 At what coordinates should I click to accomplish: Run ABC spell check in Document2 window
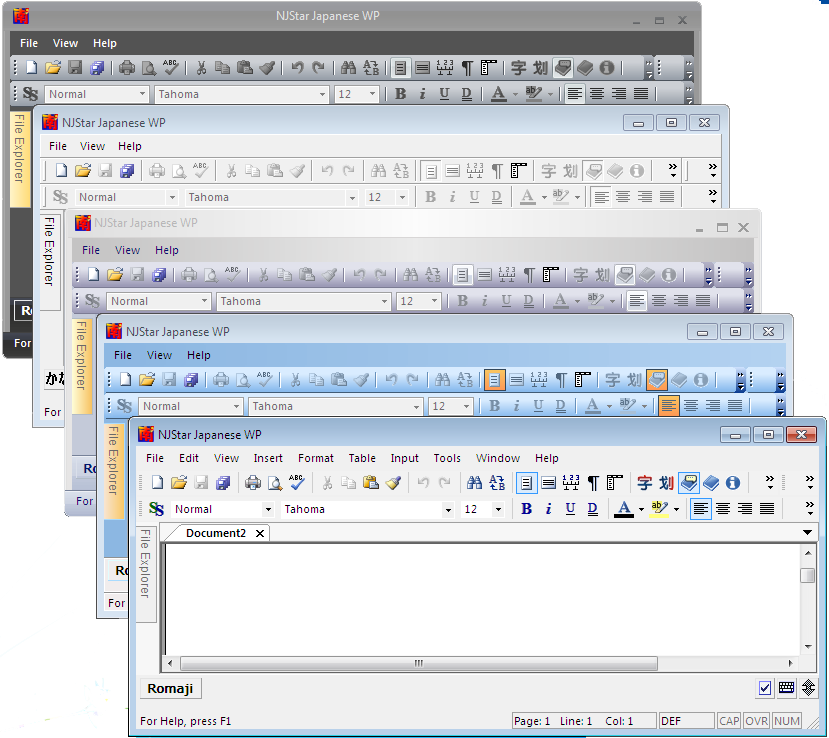[297, 482]
